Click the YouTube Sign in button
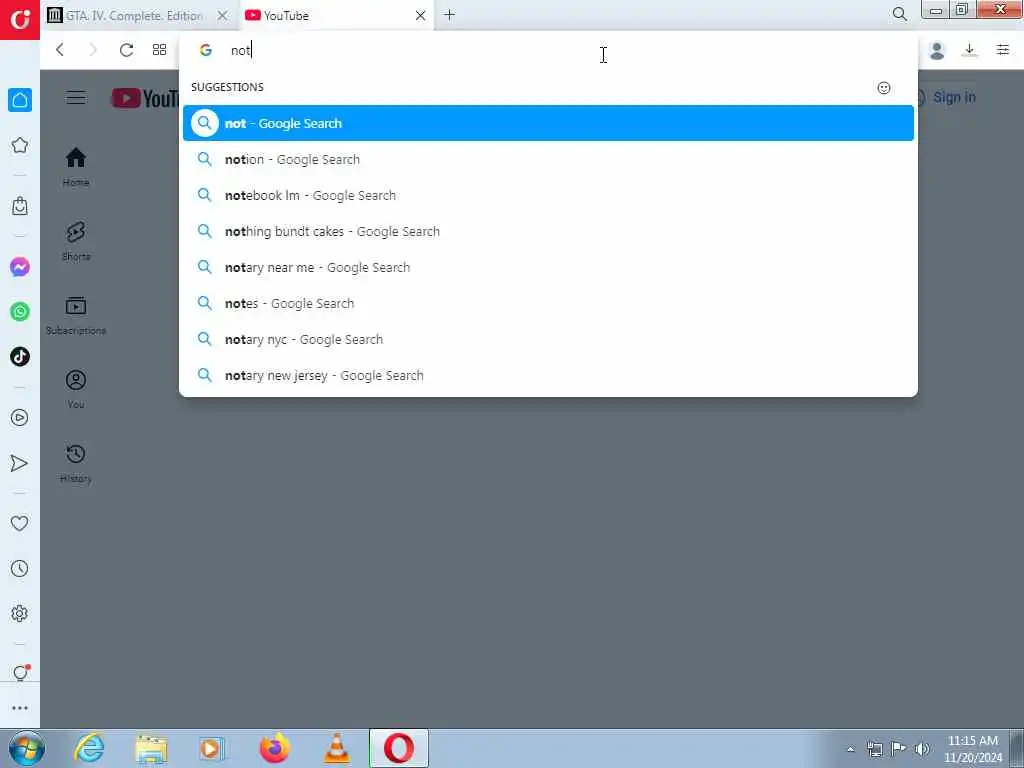1024x768 pixels. point(946,97)
